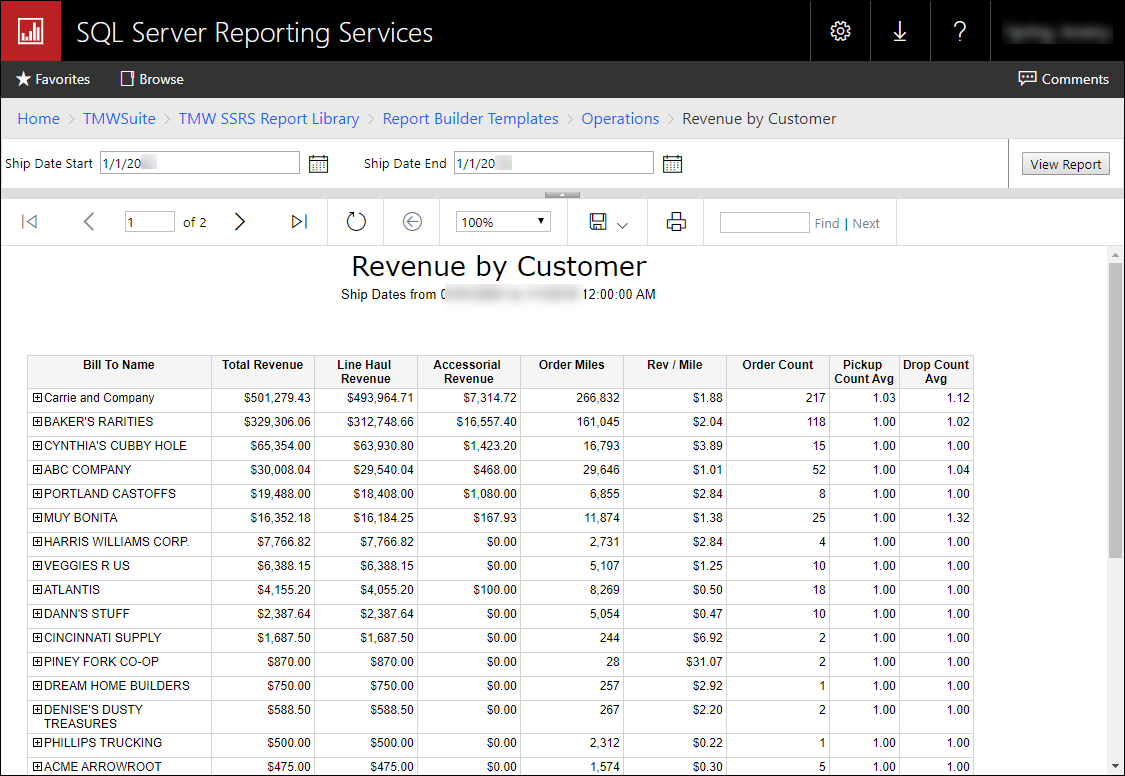Viewport: 1125px width, 776px height.
Task: Open Ship Date Start calendar picker
Action: [318, 164]
